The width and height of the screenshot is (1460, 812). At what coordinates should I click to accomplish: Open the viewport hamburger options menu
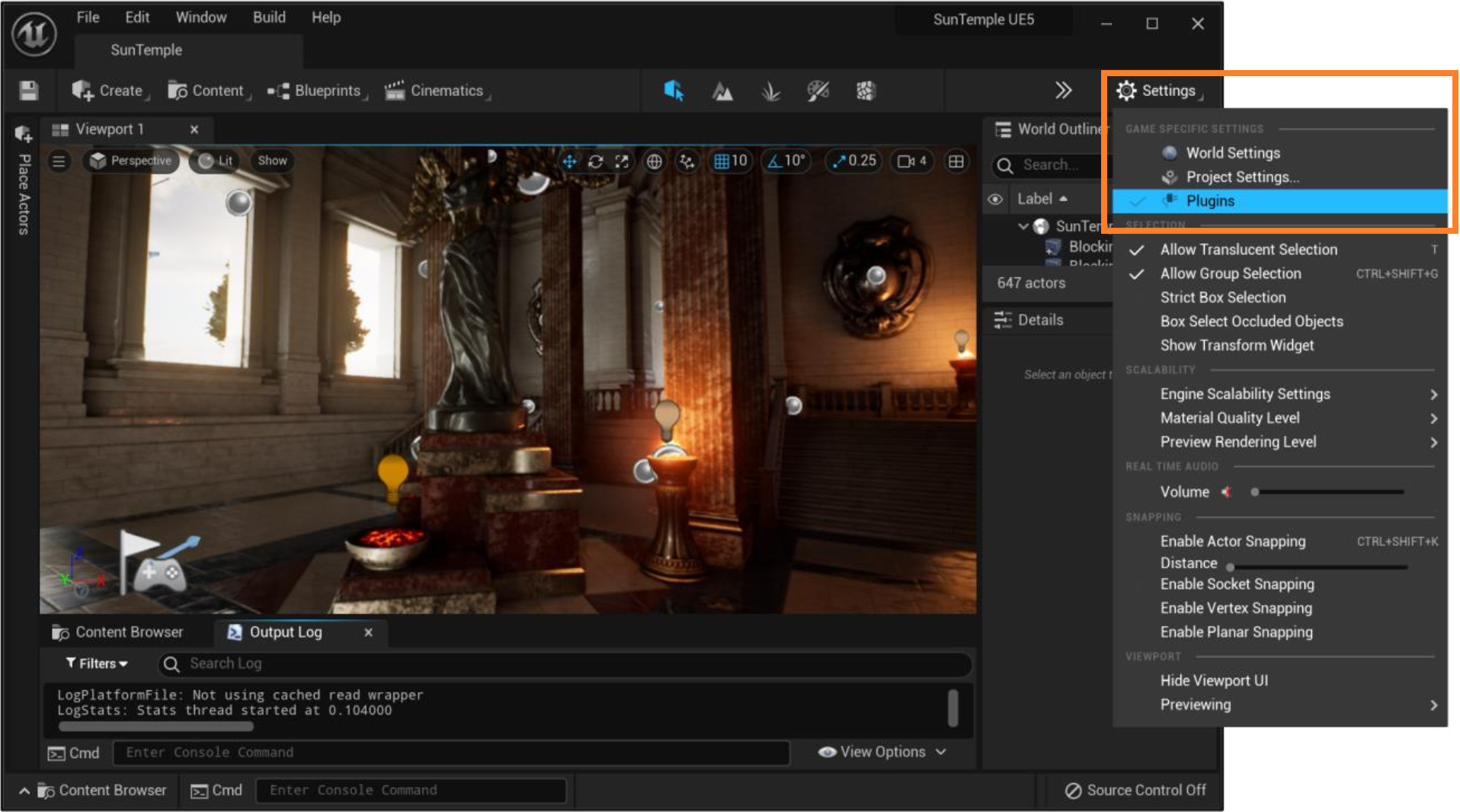click(x=59, y=161)
